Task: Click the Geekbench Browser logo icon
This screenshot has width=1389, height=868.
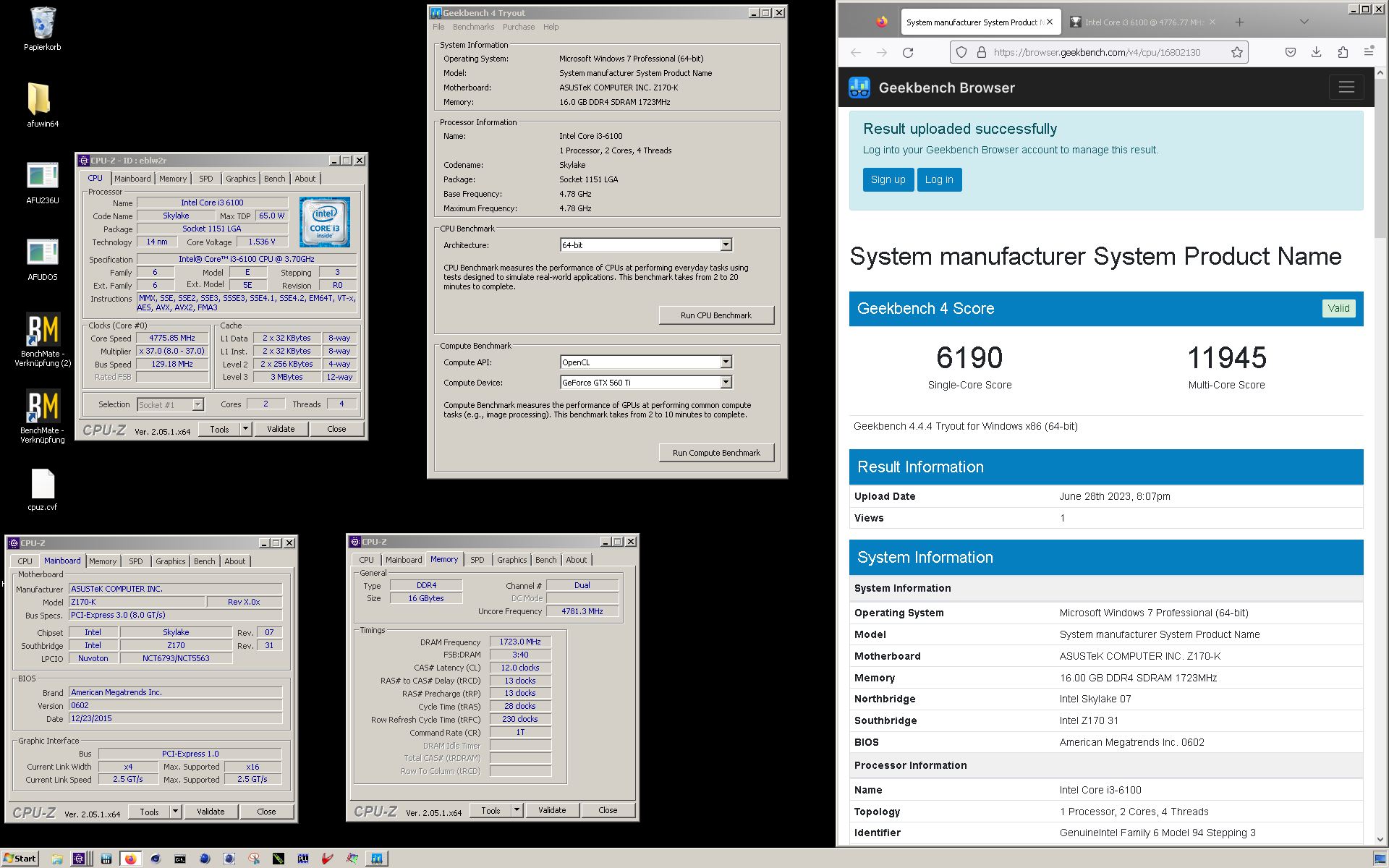Action: click(859, 88)
